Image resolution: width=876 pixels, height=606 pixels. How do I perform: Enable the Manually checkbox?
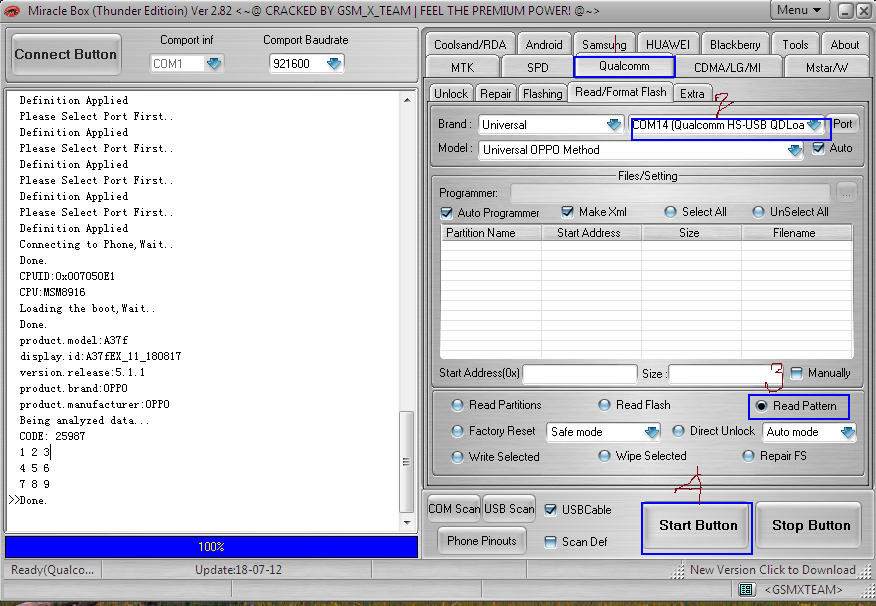pos(797,373)
